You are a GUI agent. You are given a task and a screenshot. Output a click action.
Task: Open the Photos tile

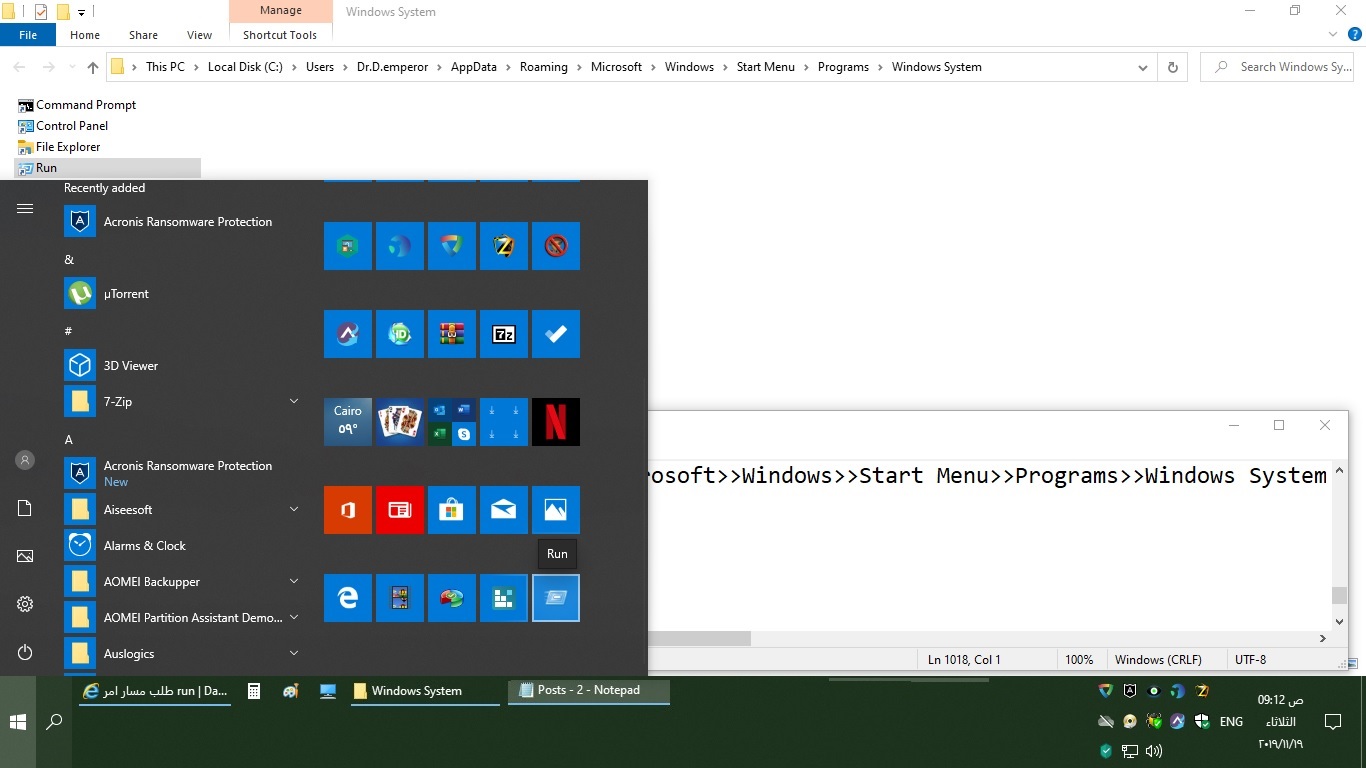(x=556, y=510)
